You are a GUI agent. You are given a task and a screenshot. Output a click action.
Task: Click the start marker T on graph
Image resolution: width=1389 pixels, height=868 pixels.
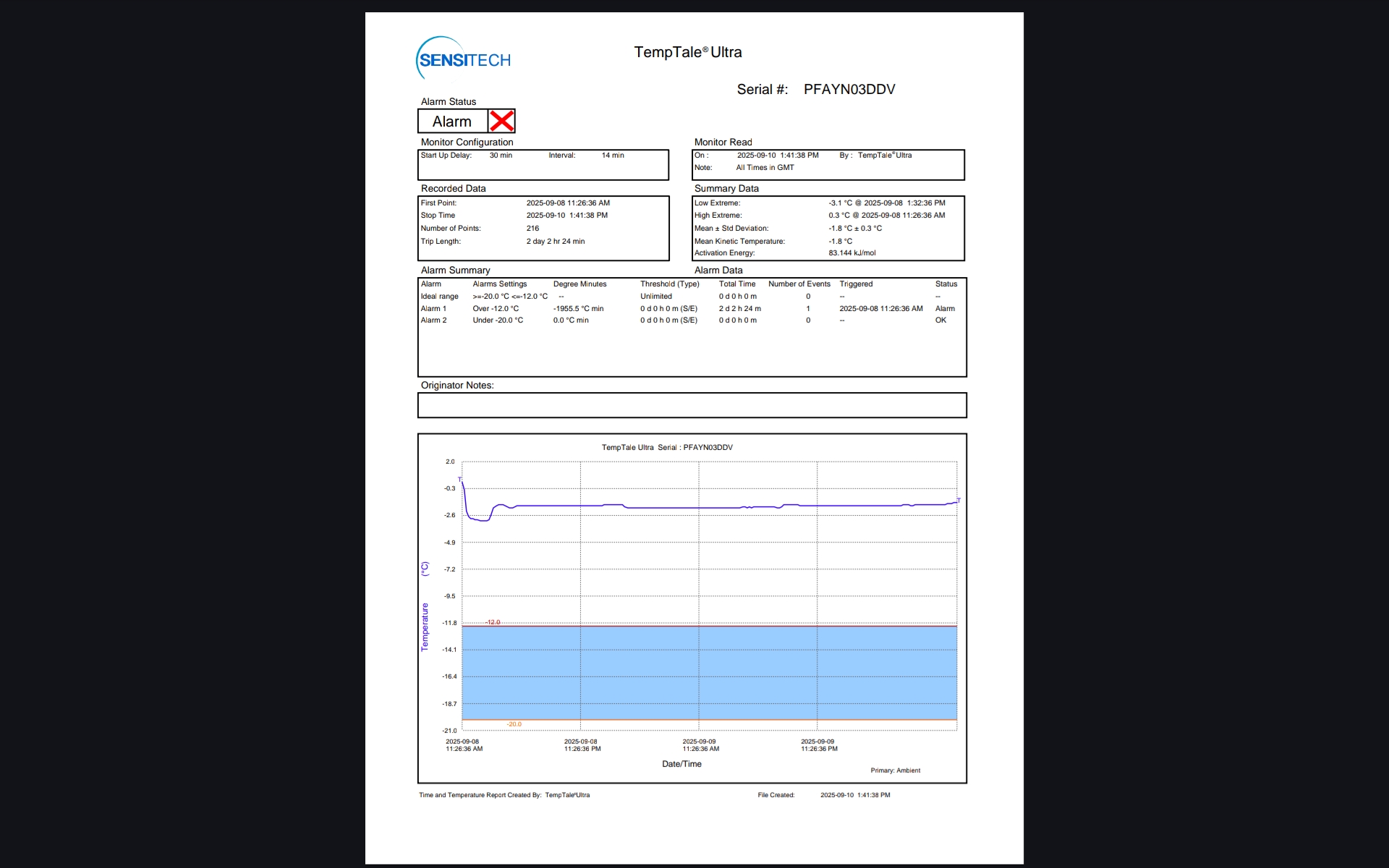459,480
